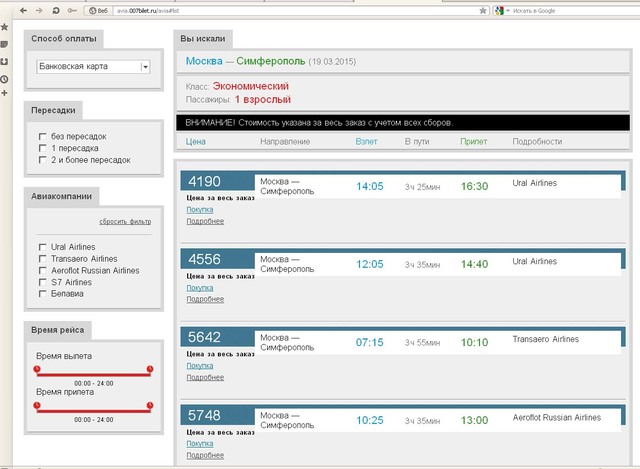
Task: Click the '3ч 55мин' duration text
Action: [x=422, y=343]
